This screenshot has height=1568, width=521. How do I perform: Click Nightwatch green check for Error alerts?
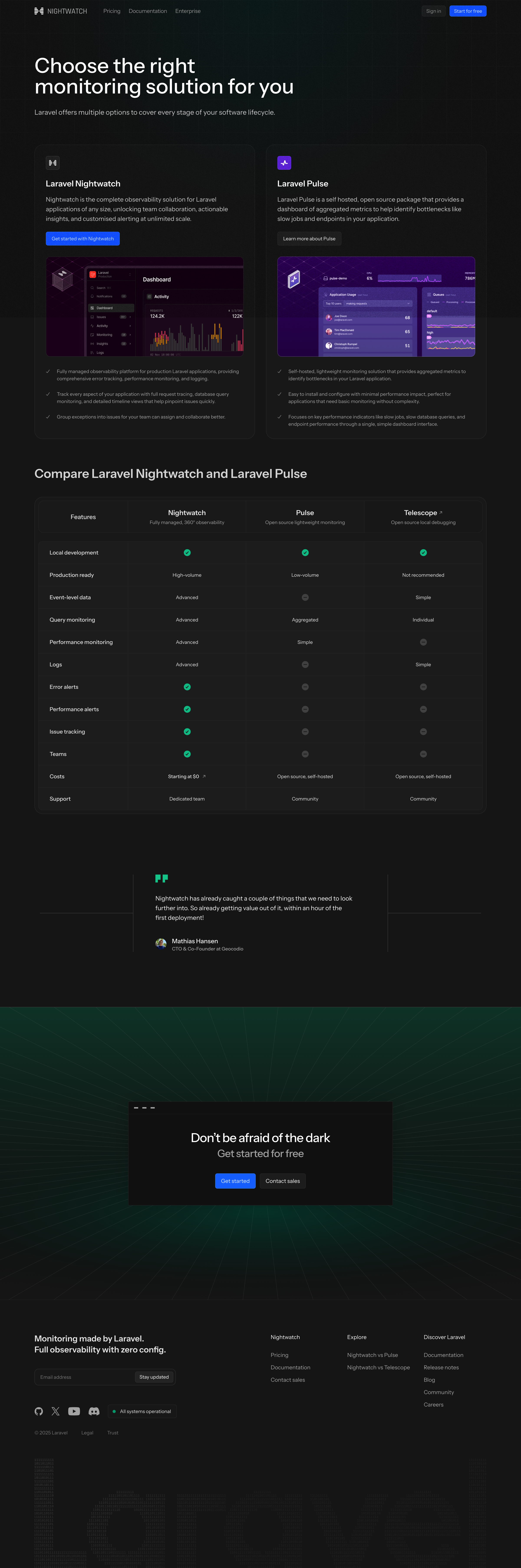tap(187, 687)
